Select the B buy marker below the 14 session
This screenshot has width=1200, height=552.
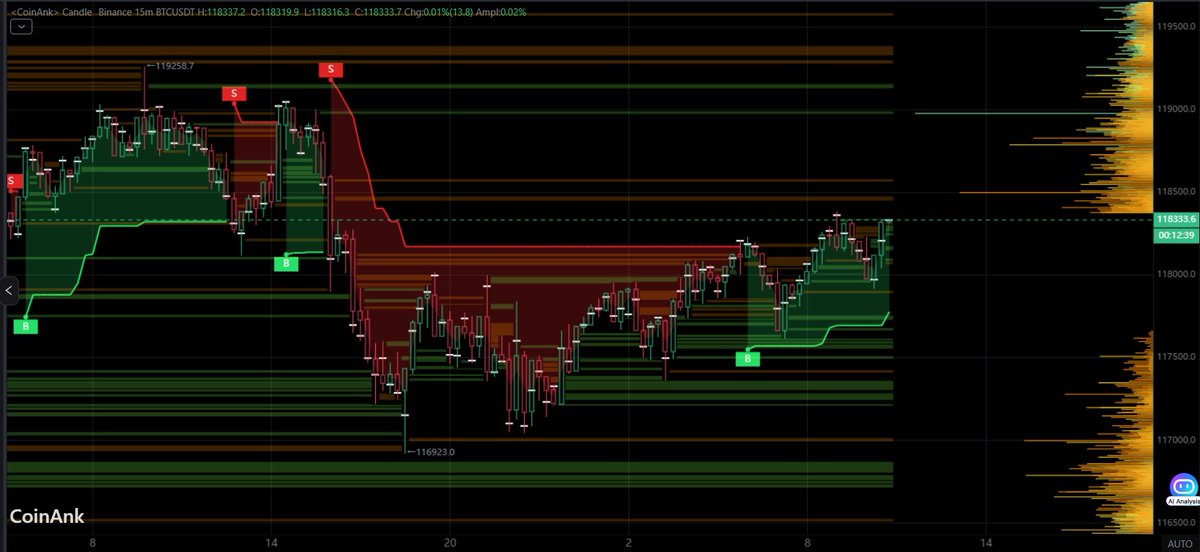286,263
